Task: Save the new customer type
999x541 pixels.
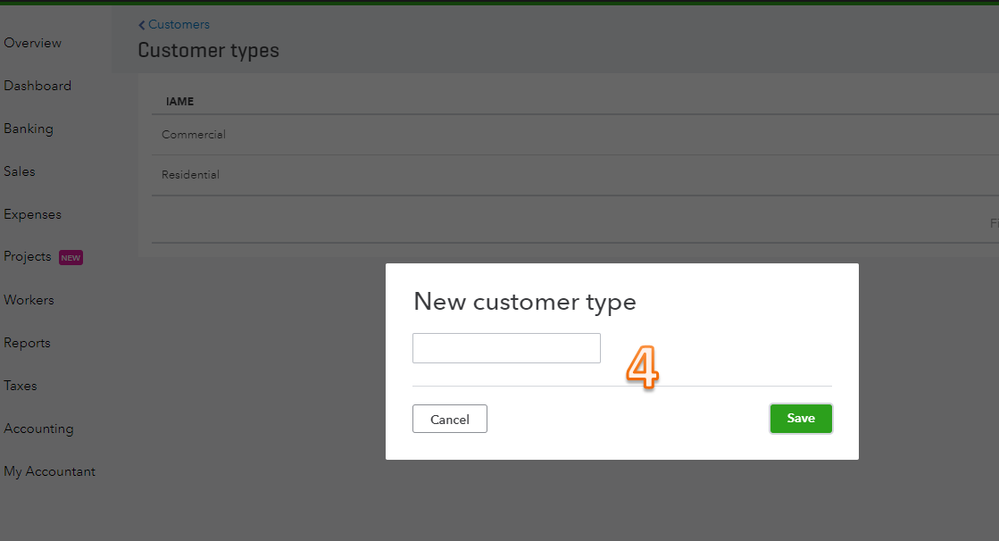Action: (x=800, y=418)
